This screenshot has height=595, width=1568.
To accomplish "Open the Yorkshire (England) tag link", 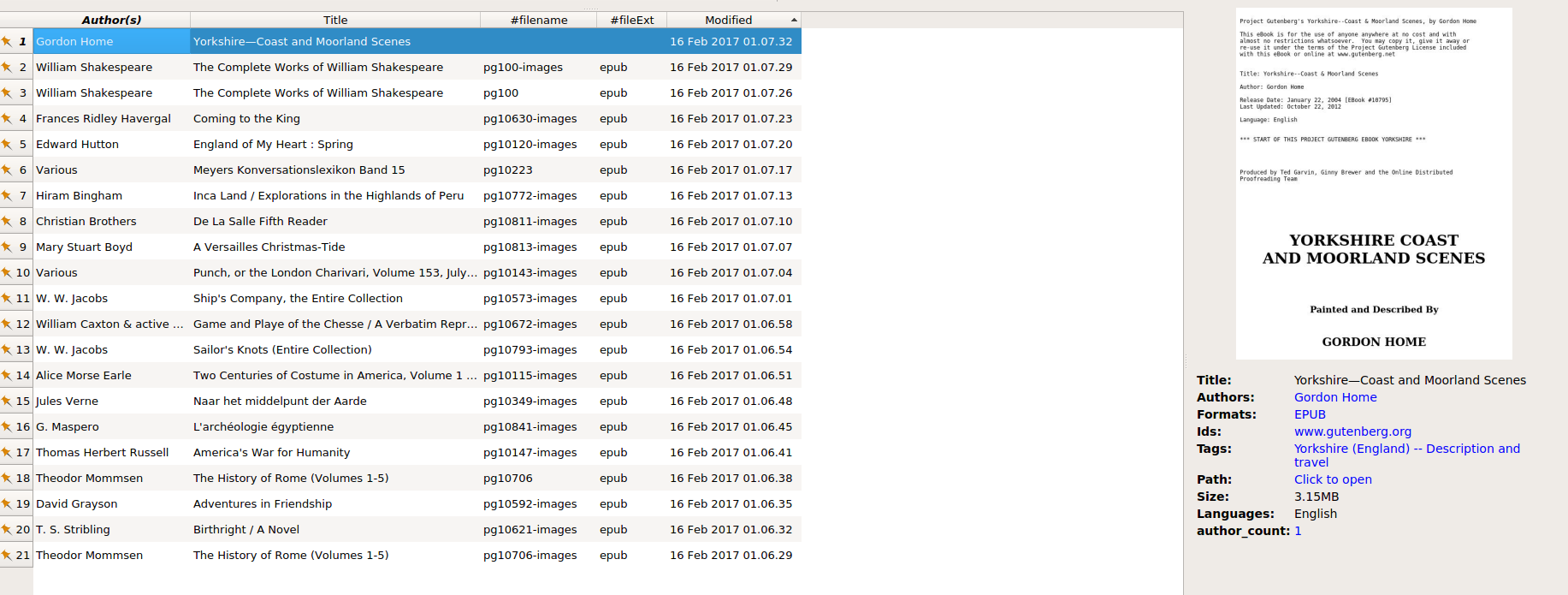I will 1407,455.
